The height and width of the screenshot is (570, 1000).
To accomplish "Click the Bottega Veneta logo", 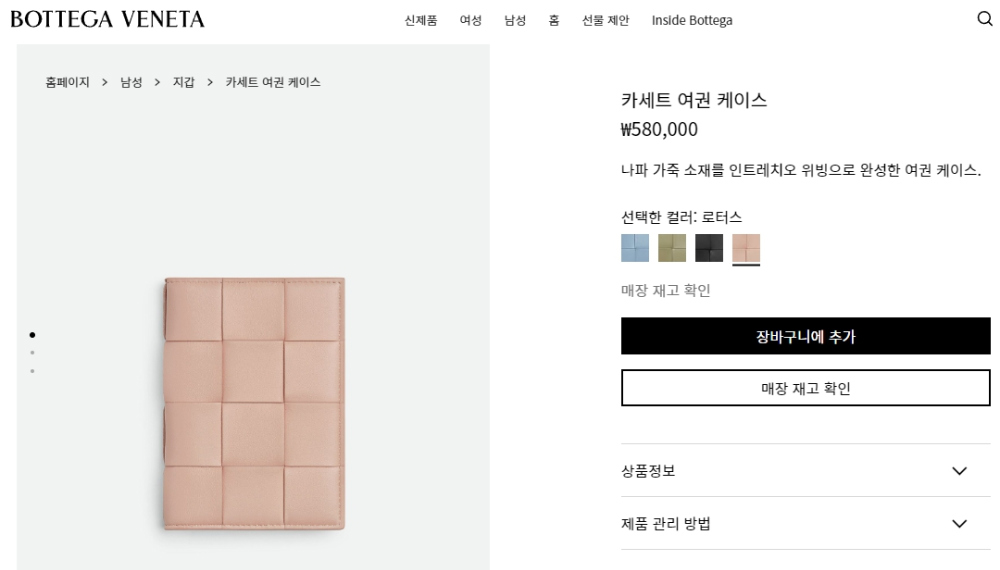I will tap(107, 20).
